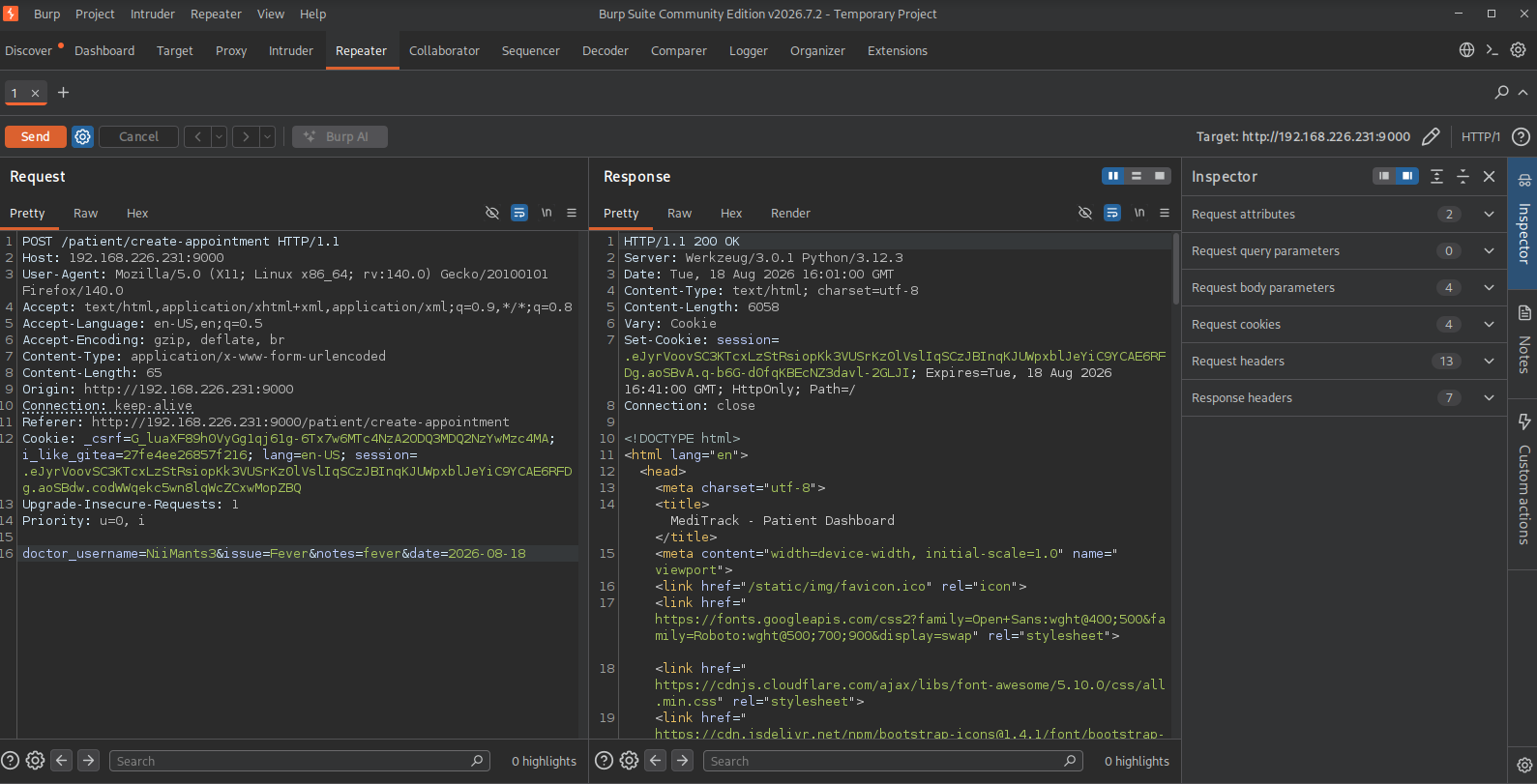Close the Inspector panel
The height and width of the screenshot is (784, 1537).
1490,176
